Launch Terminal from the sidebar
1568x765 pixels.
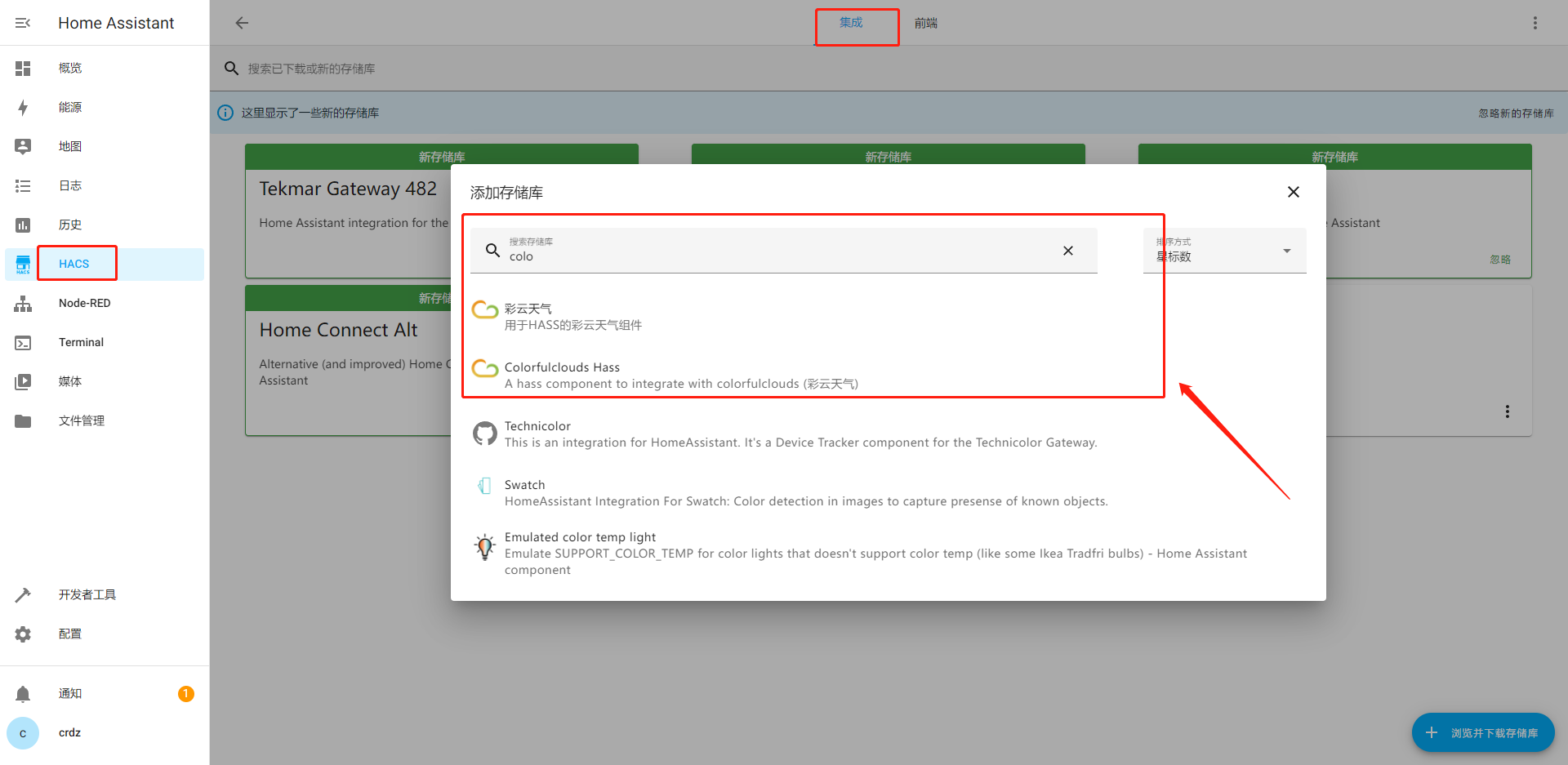point(81,342)
